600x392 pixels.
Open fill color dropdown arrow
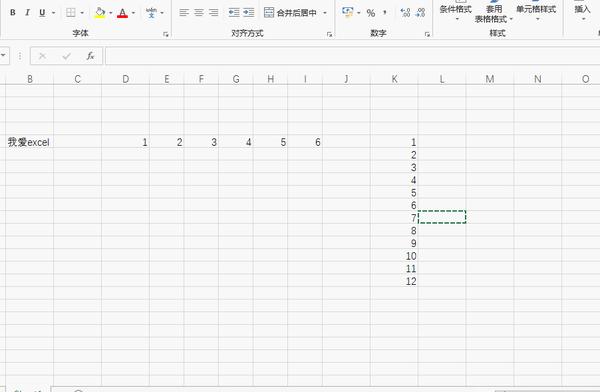click(x=111, y=13)
